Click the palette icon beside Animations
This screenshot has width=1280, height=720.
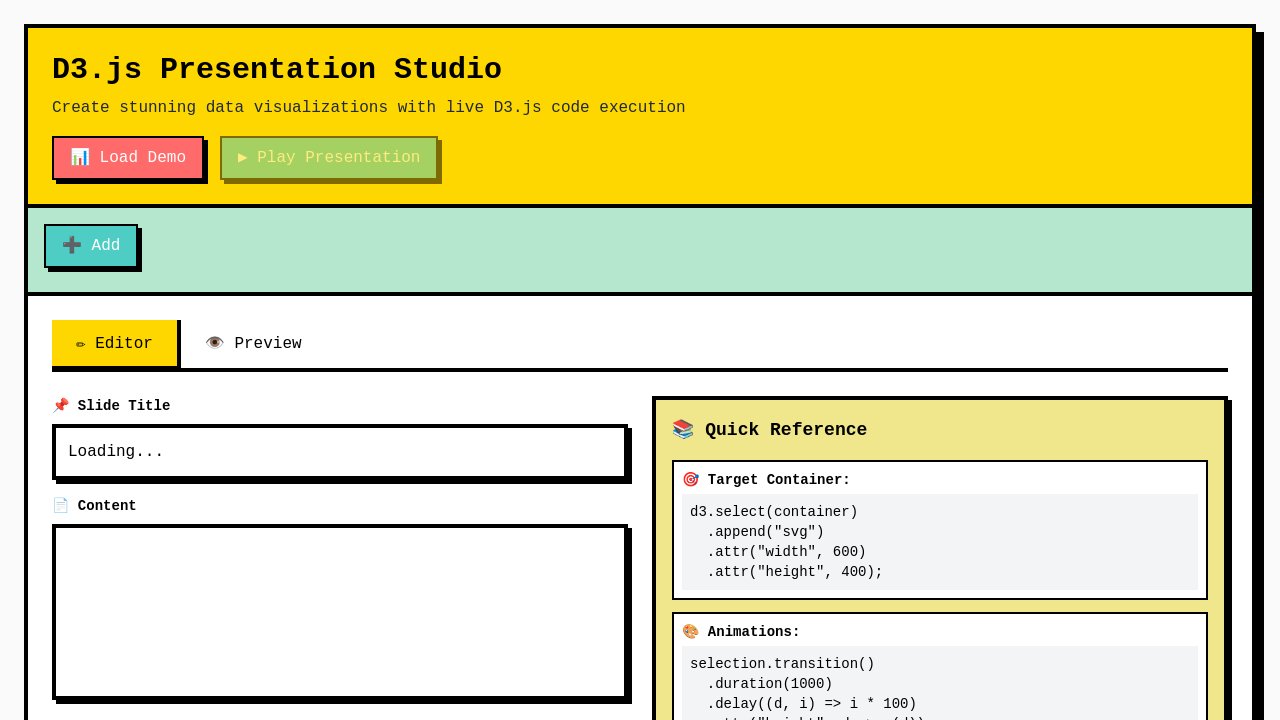pos(691,632)
